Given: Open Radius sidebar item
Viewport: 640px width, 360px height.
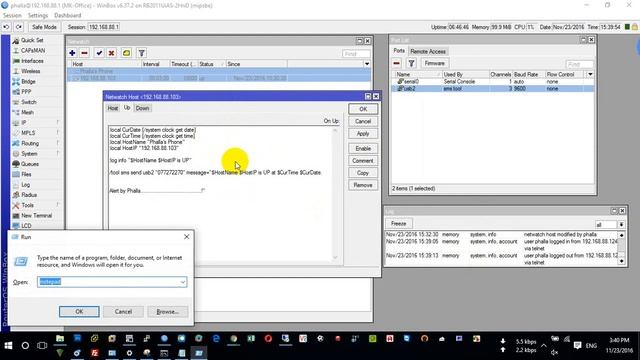Looking at the screenshot, I should 29,195.
